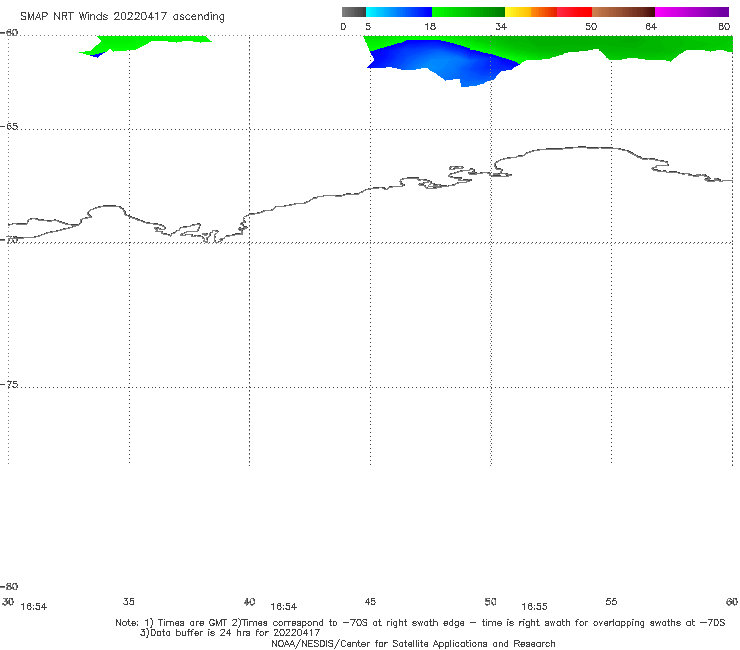Click the latitude label "-75"
740x650 pixels.
(x=9, y=385)
